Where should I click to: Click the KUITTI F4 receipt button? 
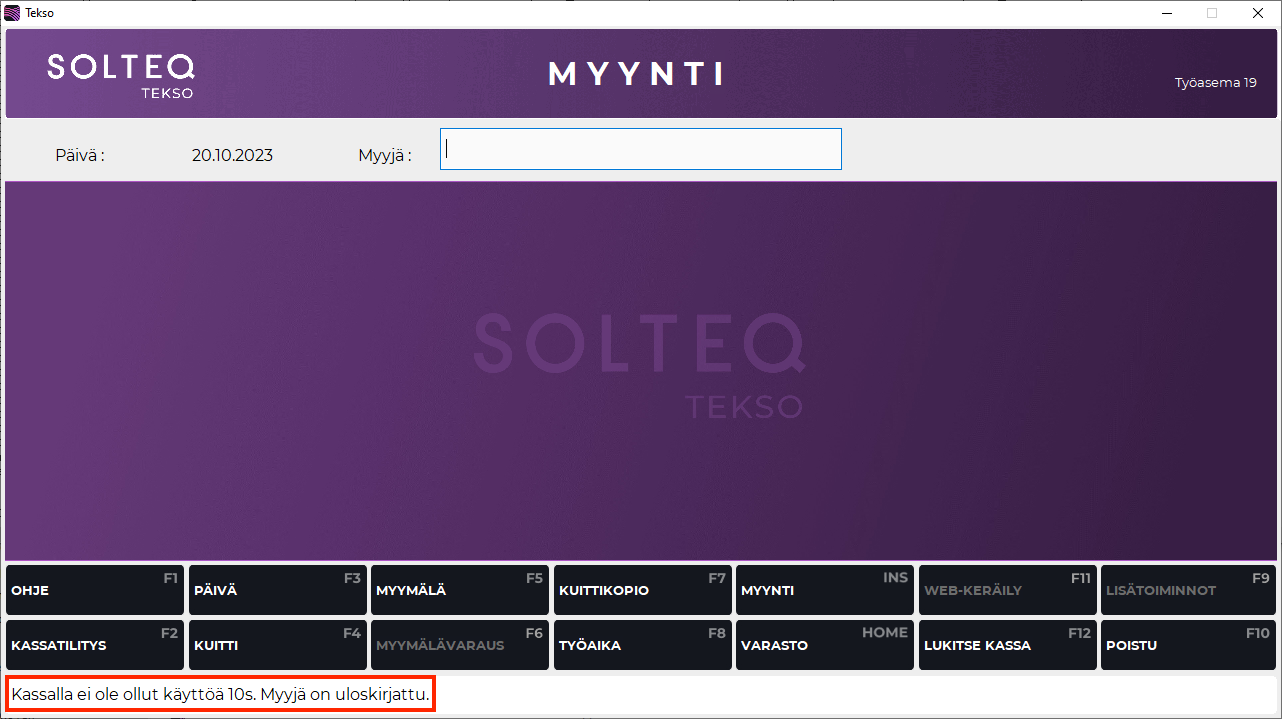[277, 645]
